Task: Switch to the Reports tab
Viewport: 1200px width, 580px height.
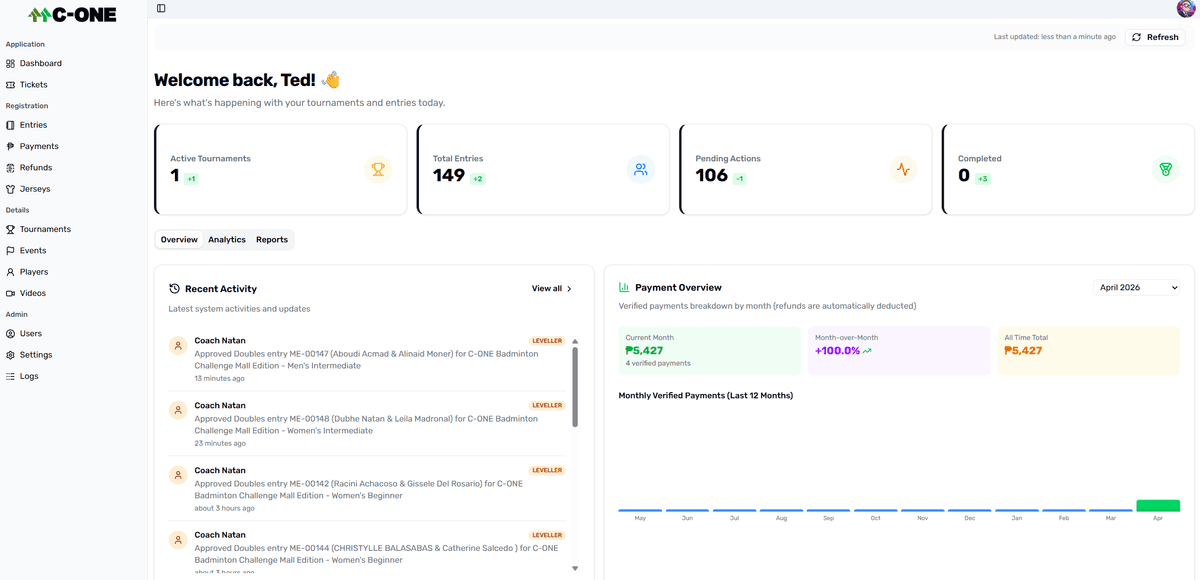Action: coord(272,240)
